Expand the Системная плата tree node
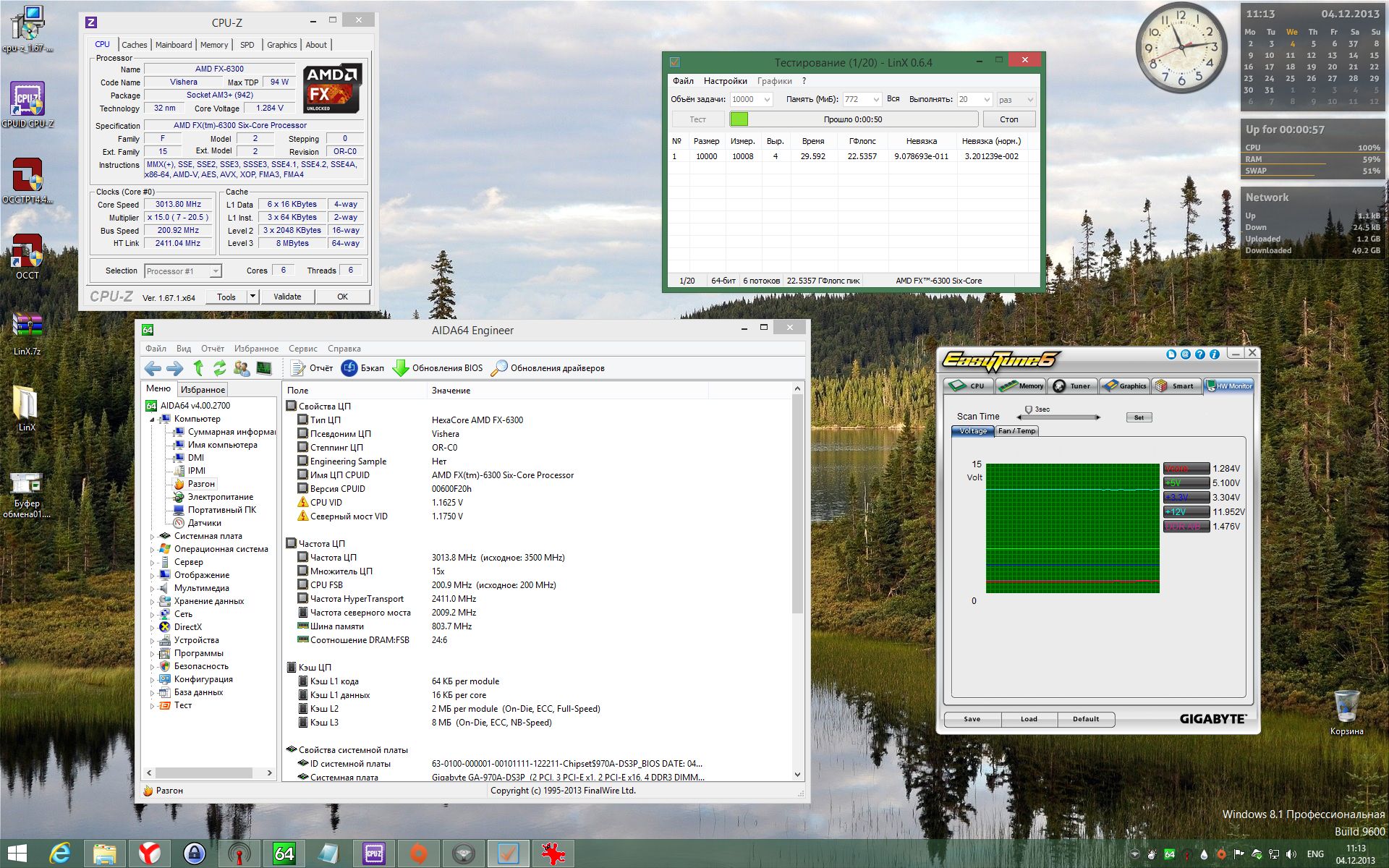The image size is (1389, 868). click(152, 537)
